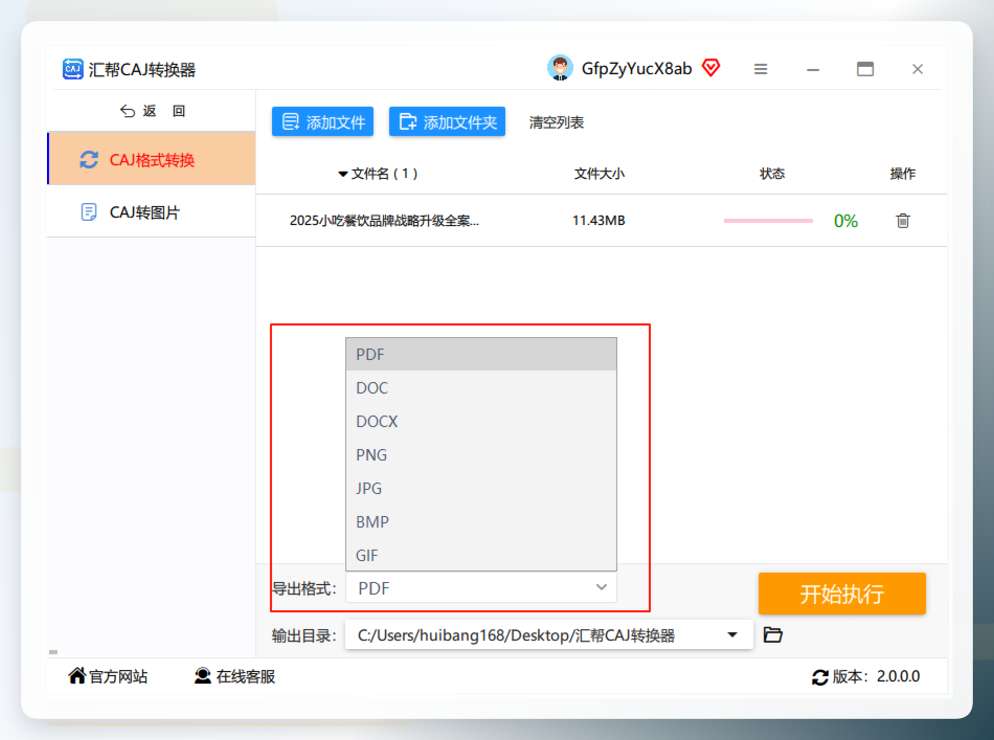The image size is (994, 740).
Task: Close the converter window
Action: click(917, 69)
